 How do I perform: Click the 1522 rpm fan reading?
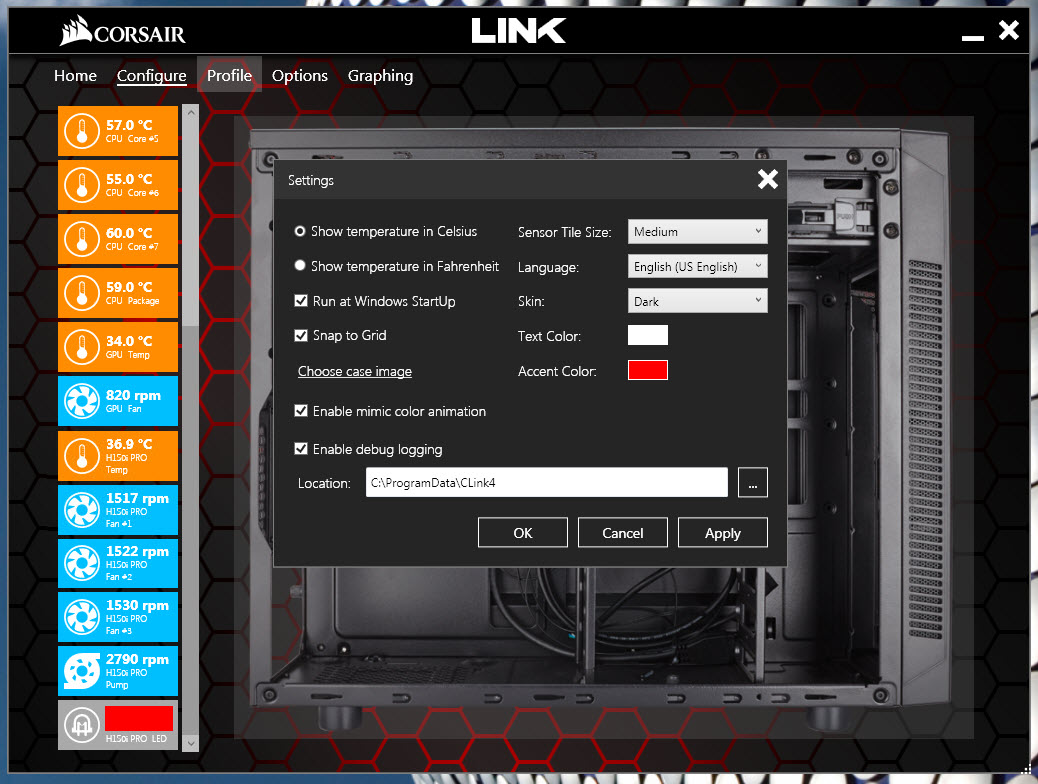point(137,551)
